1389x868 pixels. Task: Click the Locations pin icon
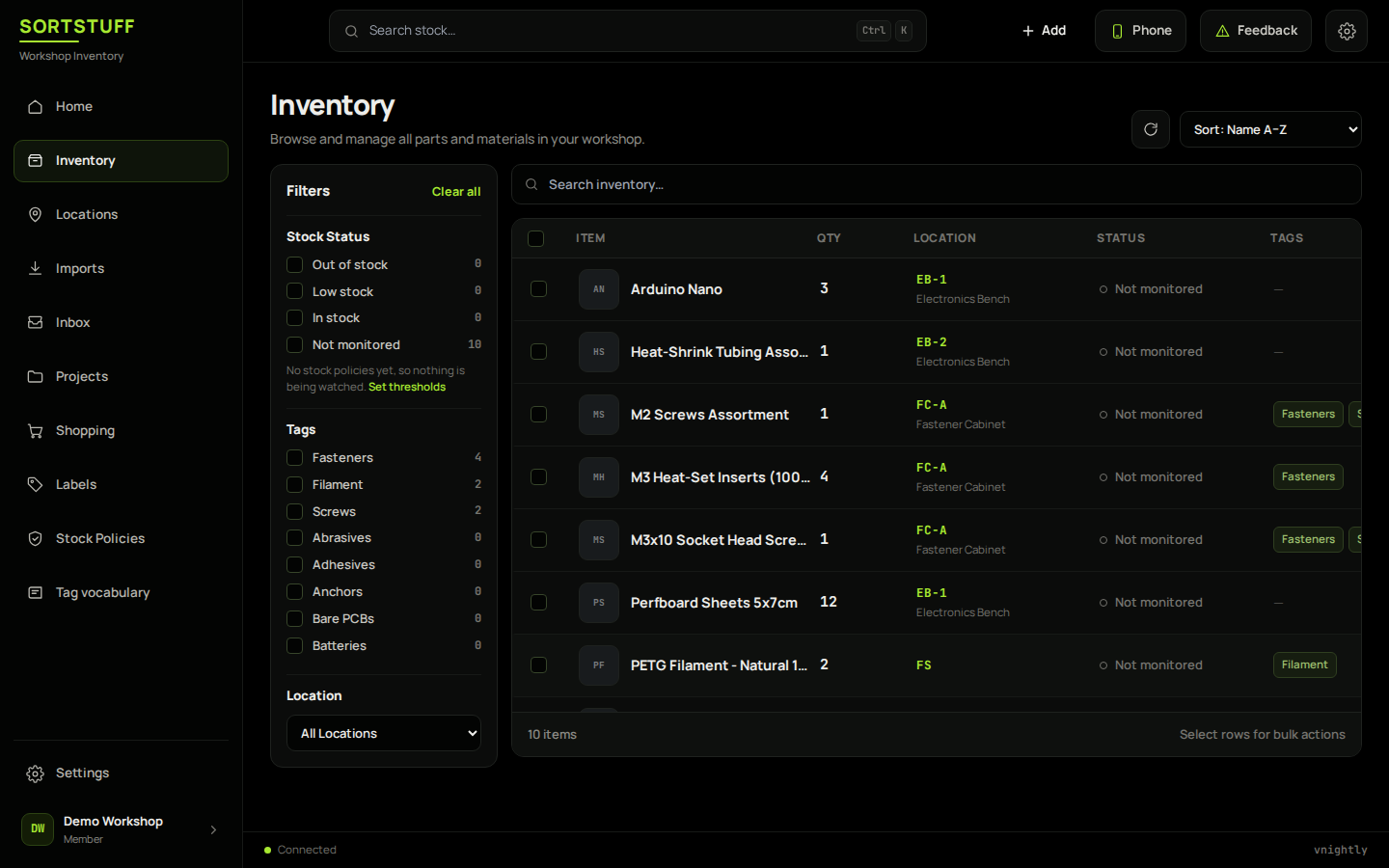click(36, 215)
